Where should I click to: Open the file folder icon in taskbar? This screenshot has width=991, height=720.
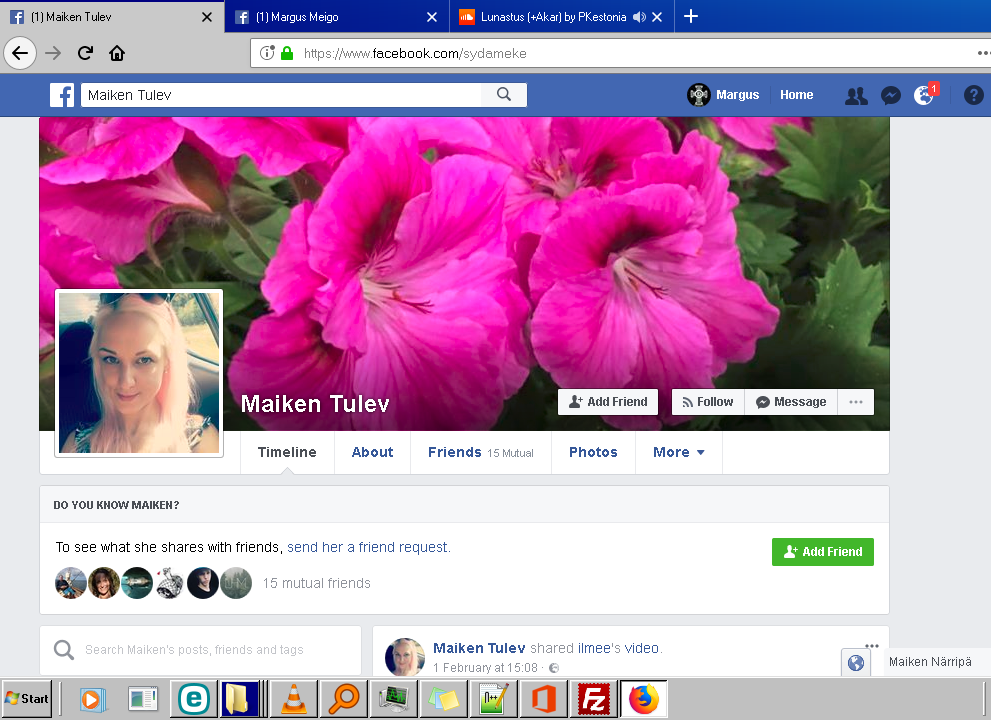click(x=239, y=699)
